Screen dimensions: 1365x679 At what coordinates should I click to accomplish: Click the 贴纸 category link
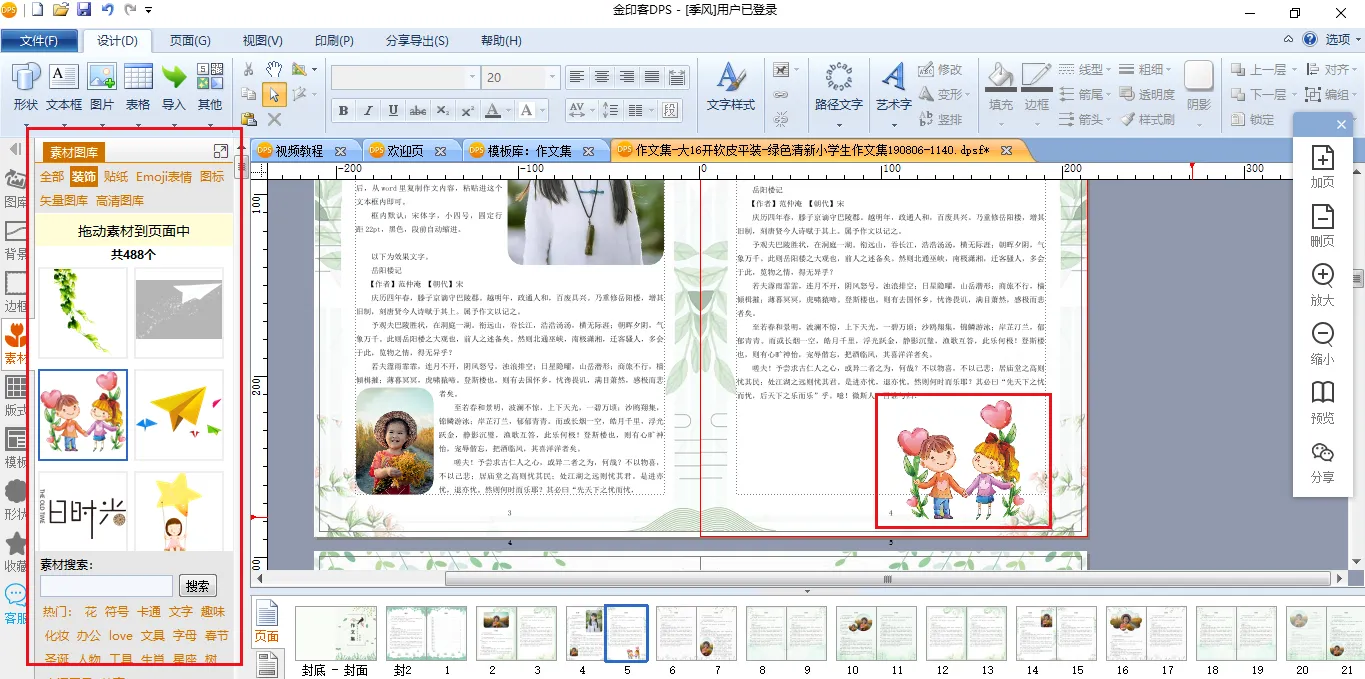(116, 177)
